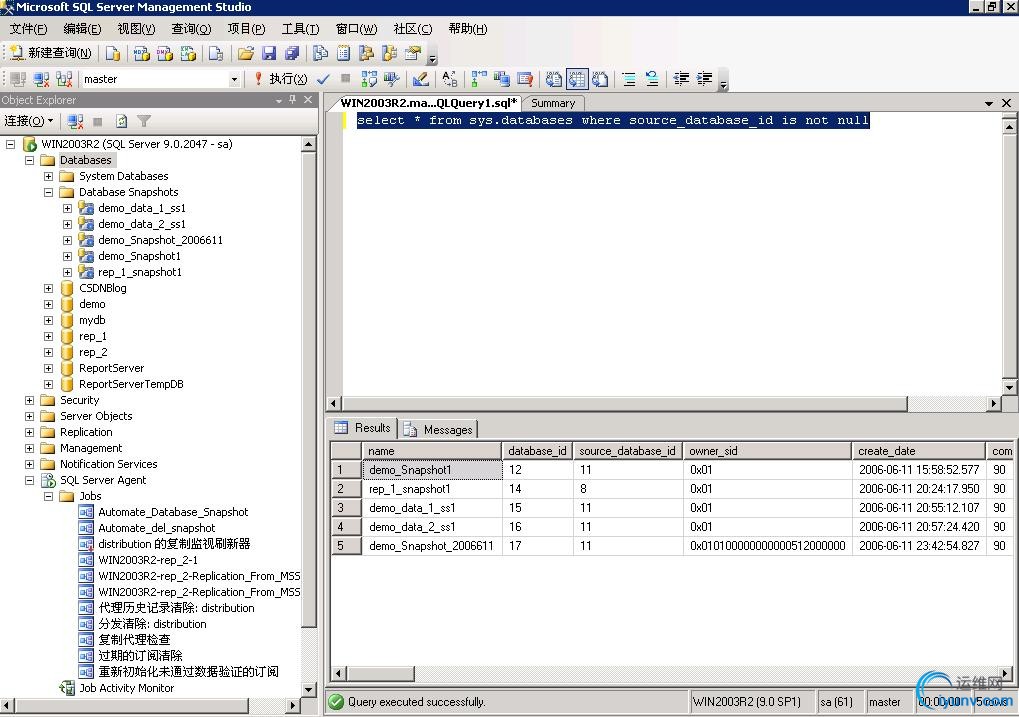Select Job Activity Monitor item
Viewport: 1019px width, 717px height.
pos(127,688)
